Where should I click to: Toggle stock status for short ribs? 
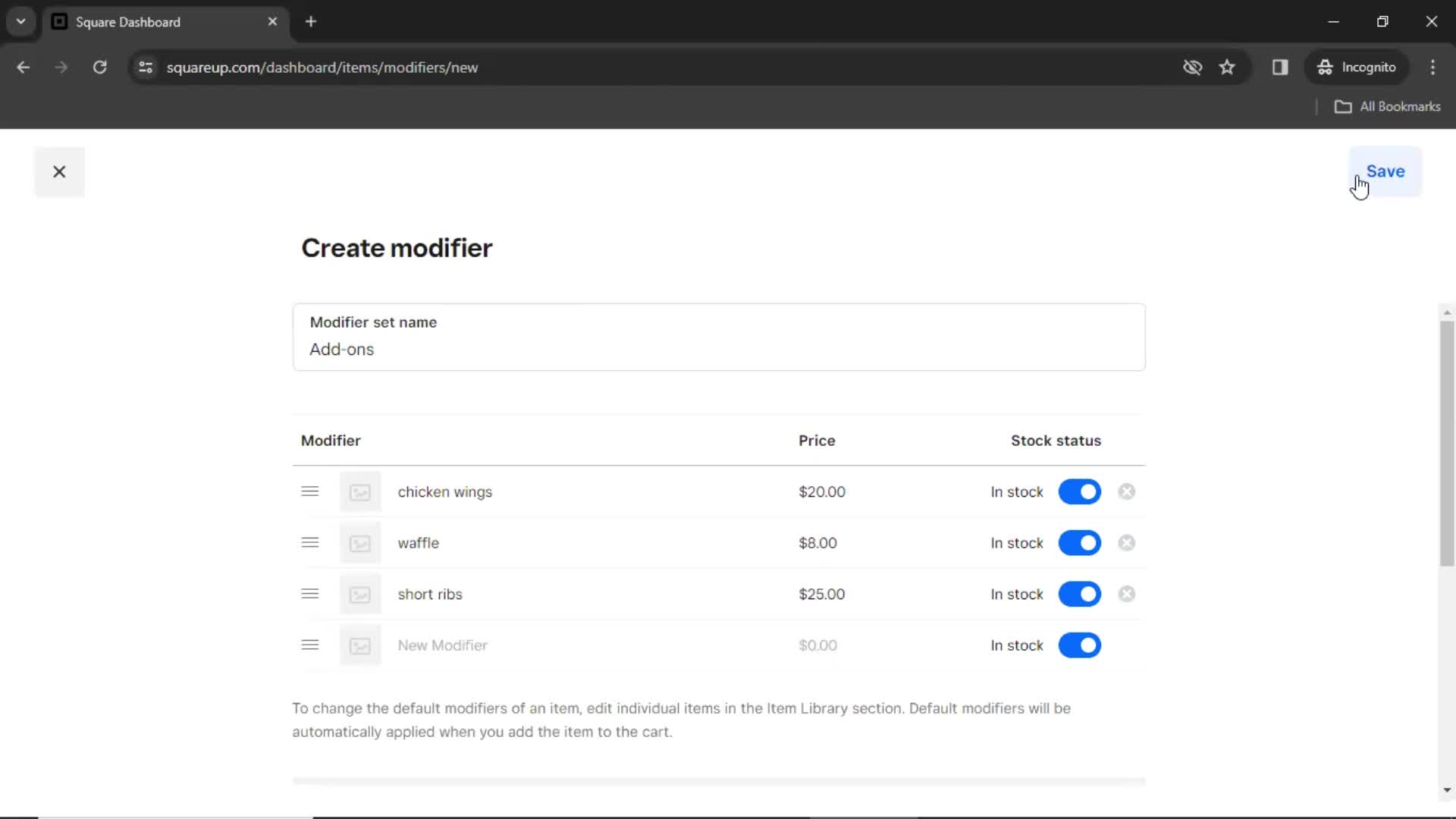coord(1079,594)
